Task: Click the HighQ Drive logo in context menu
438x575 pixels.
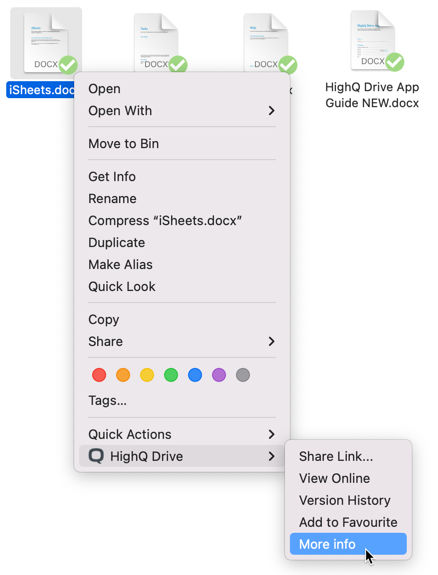Action: pos(96,456)
